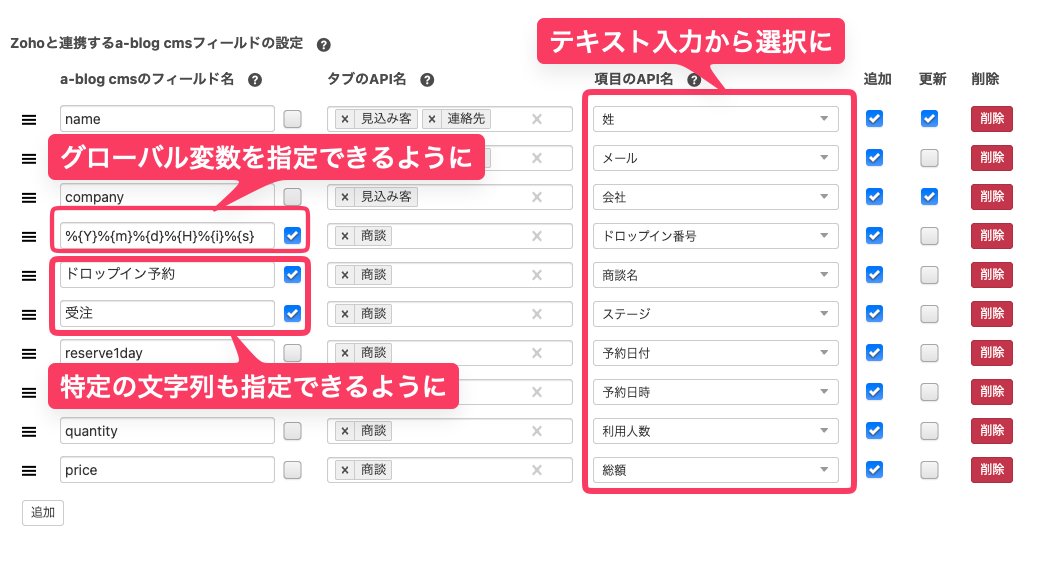Check 更新 checkbox in 予約日付 row
The height and width of the screenshot is (562, 1040).
pyautogui.click(x=929, y=353)
